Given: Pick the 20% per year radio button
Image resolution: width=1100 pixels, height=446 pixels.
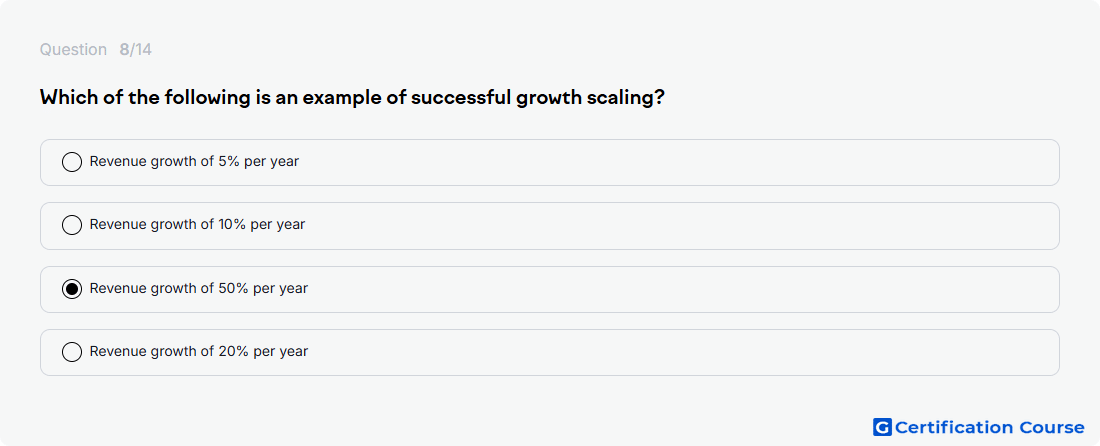Looking at the screenshot, I should [x=72, y=352].
